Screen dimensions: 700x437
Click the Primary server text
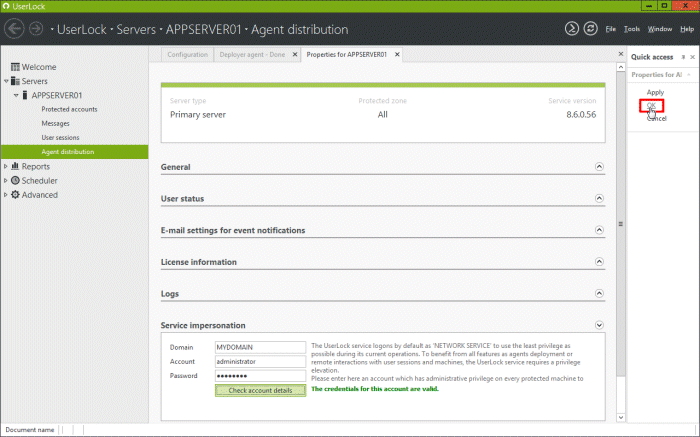tap(198, 115)
